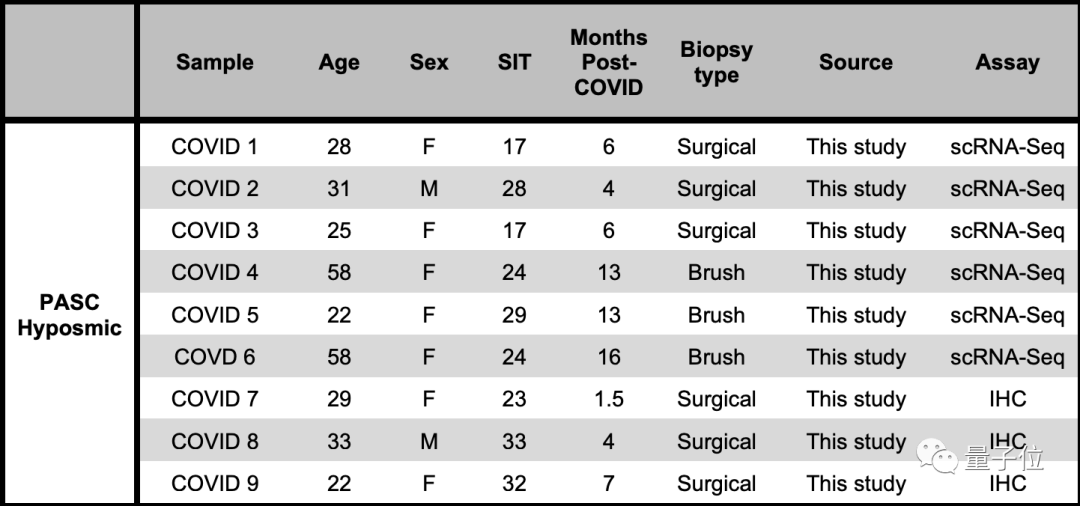Select the Months Post-COVID column header
1080x506 pixels.
608,62
